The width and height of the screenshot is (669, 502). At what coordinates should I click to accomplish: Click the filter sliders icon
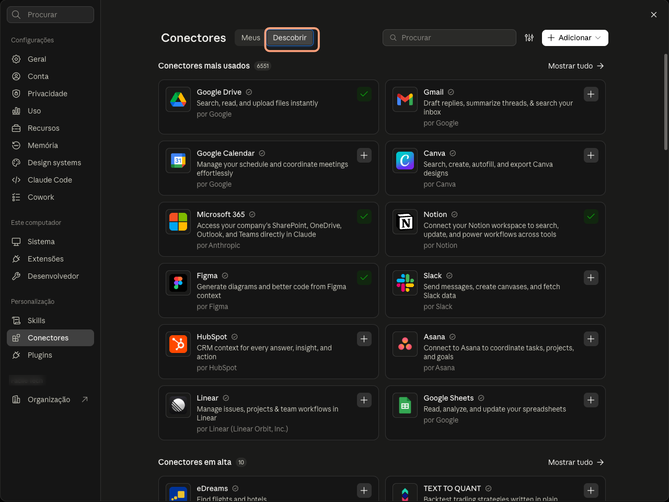click(529, 38)
